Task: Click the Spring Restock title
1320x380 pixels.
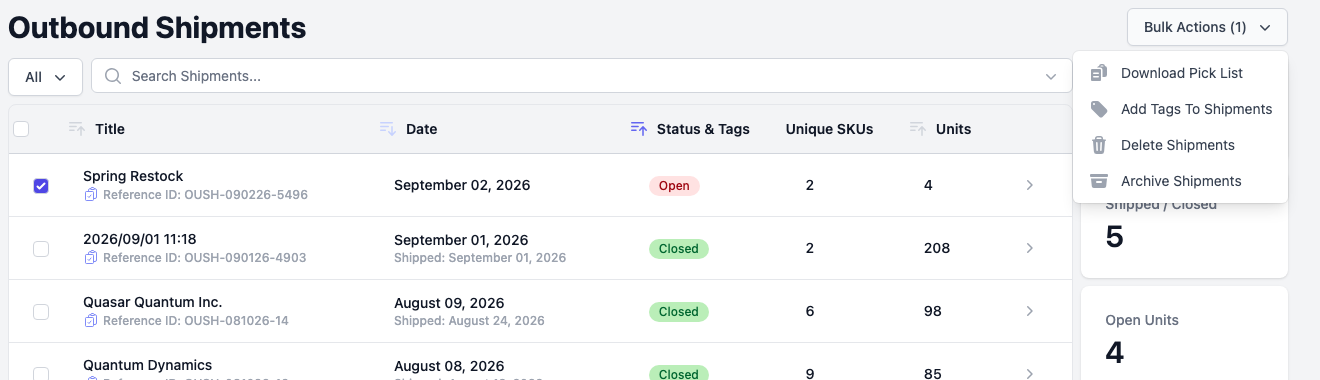Action: tap(133, 177)
